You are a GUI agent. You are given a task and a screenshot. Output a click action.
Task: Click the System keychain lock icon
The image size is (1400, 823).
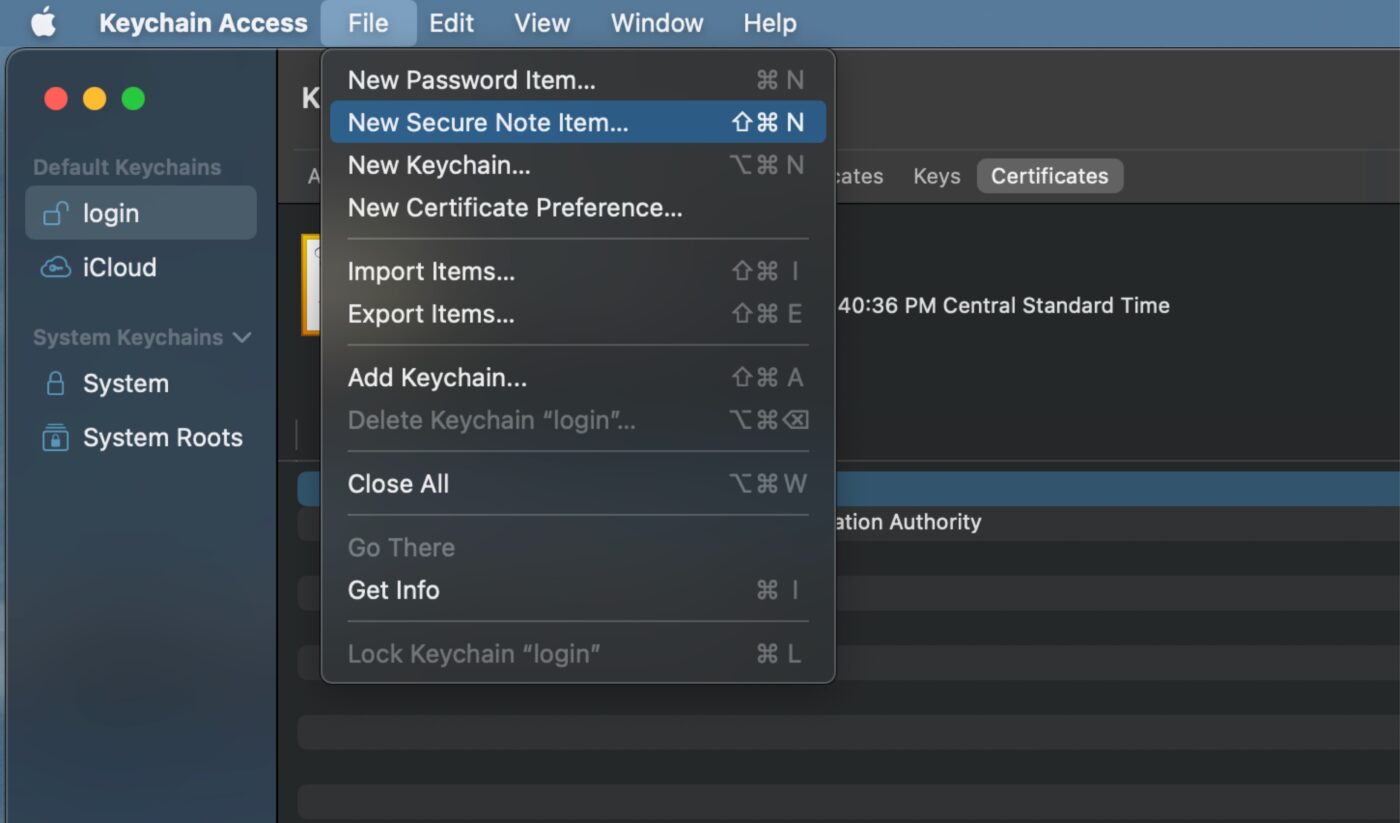(x=55, y=383)
